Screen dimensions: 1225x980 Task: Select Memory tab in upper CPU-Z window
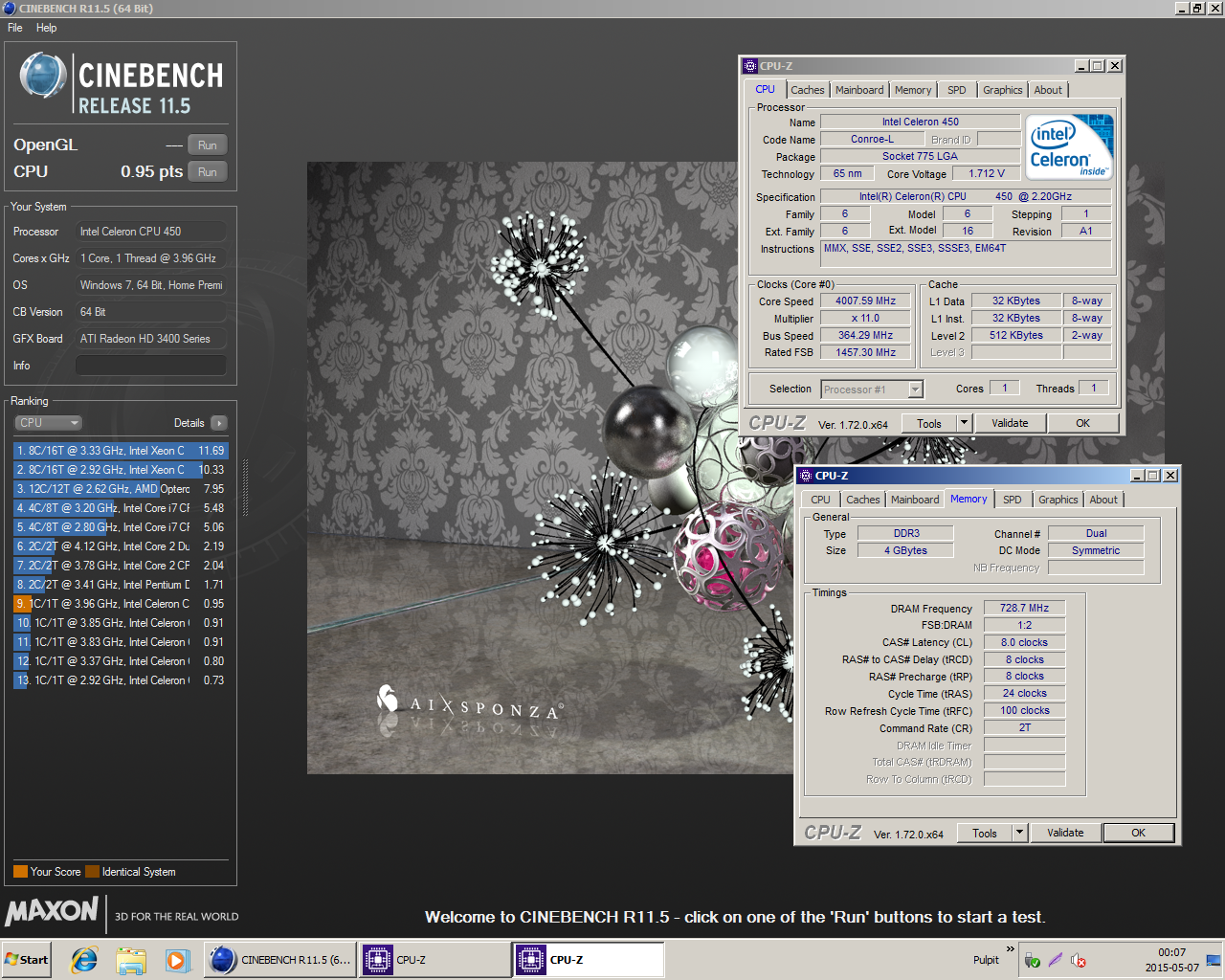913,90
